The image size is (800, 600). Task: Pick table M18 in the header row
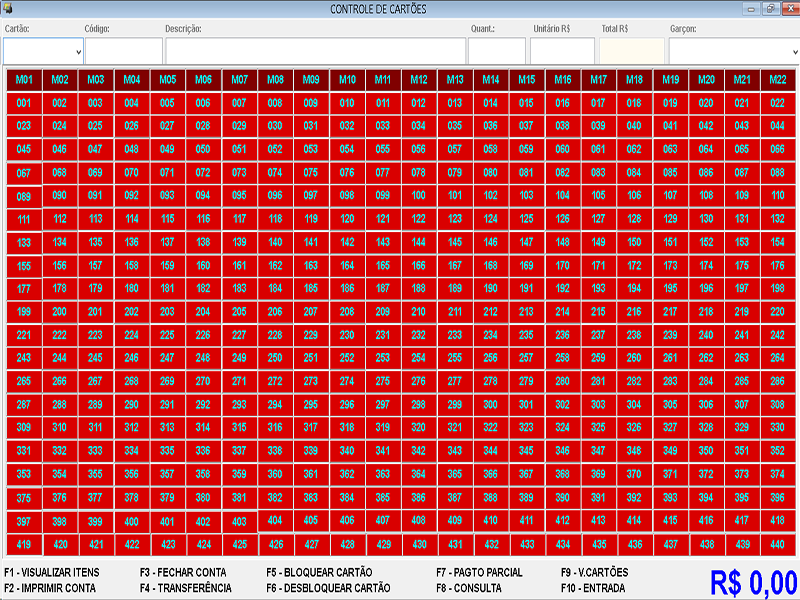click(x=634, y=80)
